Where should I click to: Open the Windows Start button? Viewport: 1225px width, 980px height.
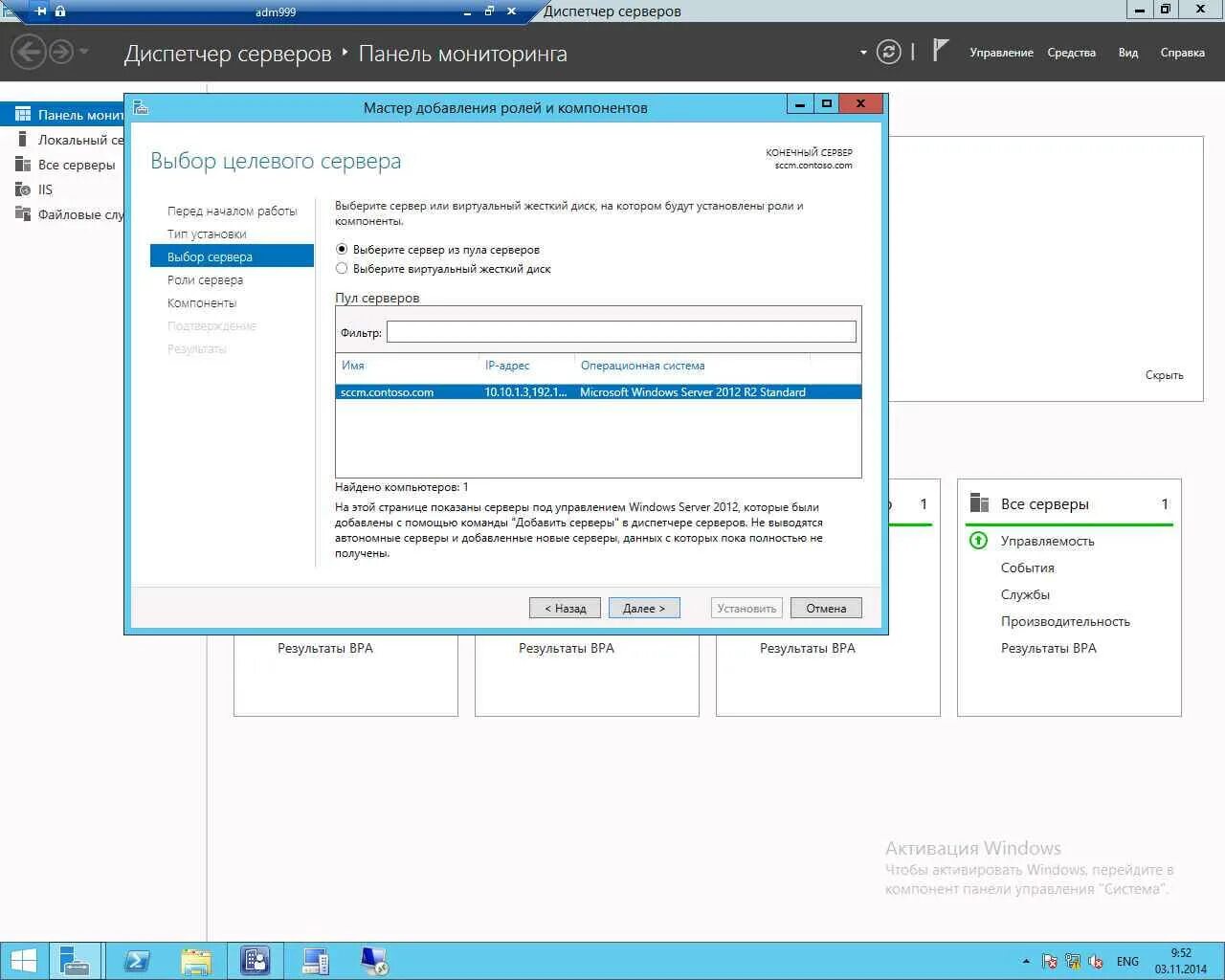click(23, 961)
